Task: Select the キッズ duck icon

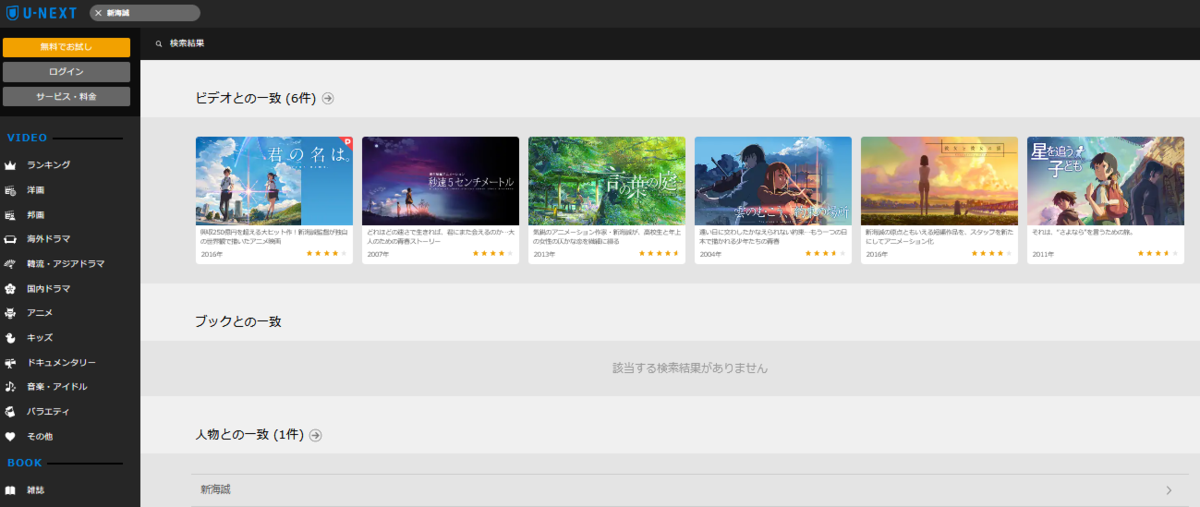Action: pos(10,338)
